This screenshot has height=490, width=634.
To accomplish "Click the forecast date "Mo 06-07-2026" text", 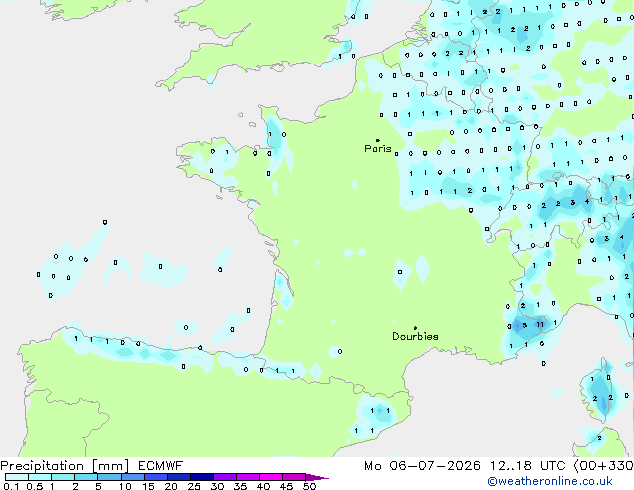I will point(422,466).
